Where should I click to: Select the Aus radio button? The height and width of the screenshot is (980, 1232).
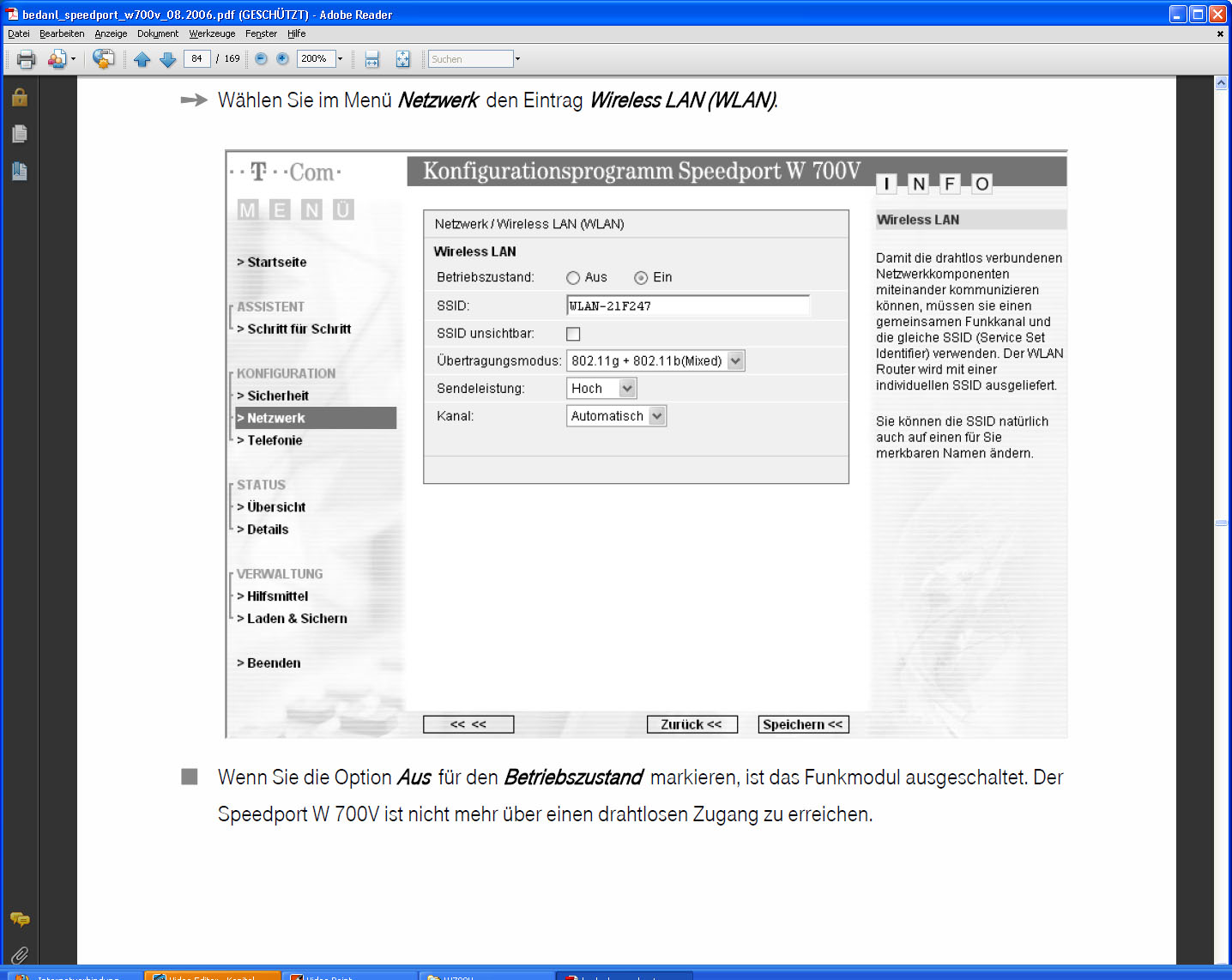click(x=573, y=278)
